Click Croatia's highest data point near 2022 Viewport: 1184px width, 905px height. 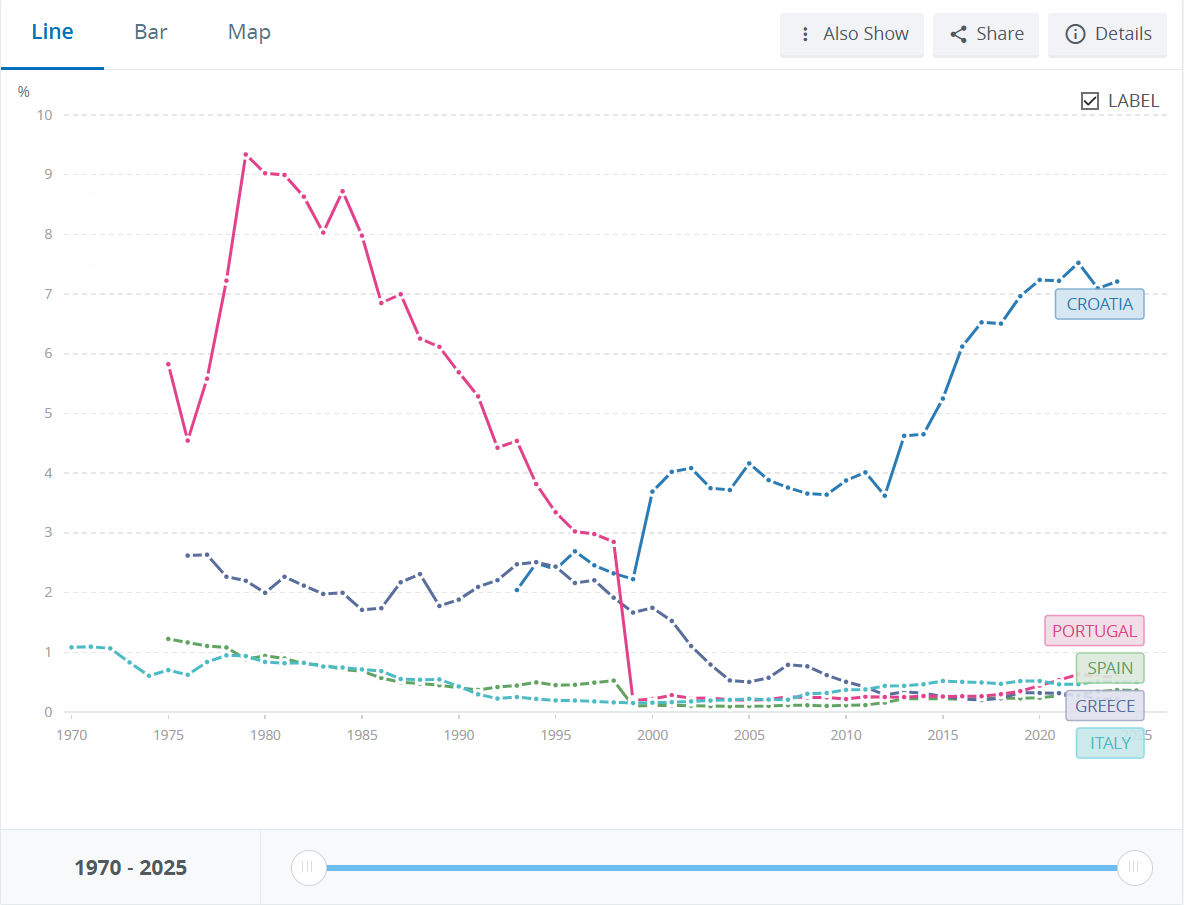(x=1078, y=263)
